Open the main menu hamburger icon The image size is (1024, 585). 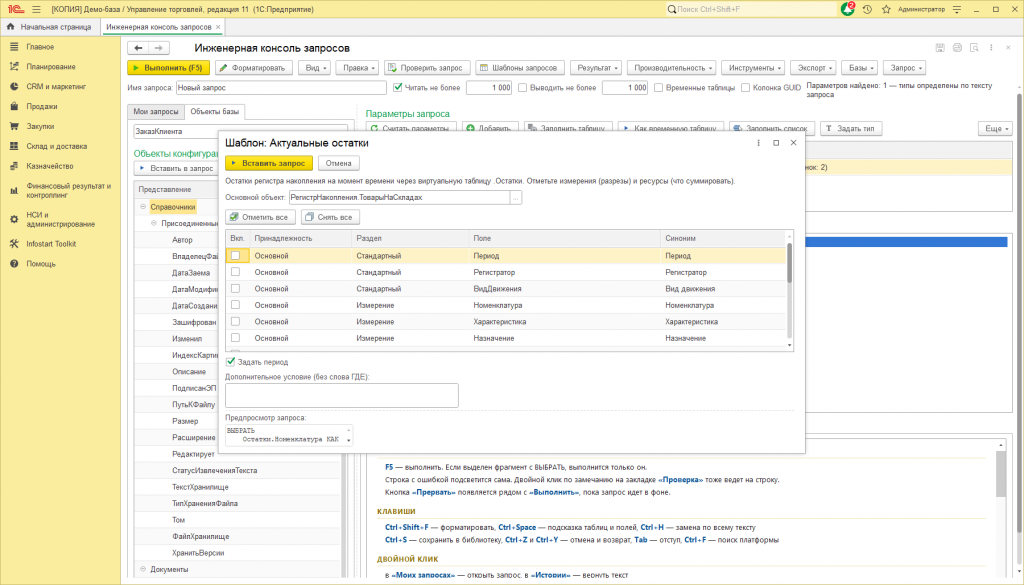click(36, 9)
